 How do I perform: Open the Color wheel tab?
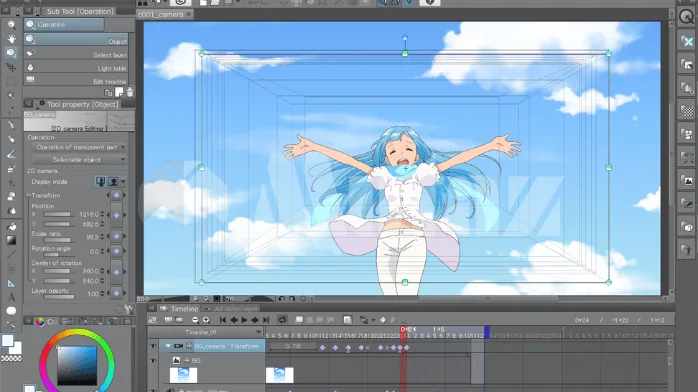tap(46, 321)
